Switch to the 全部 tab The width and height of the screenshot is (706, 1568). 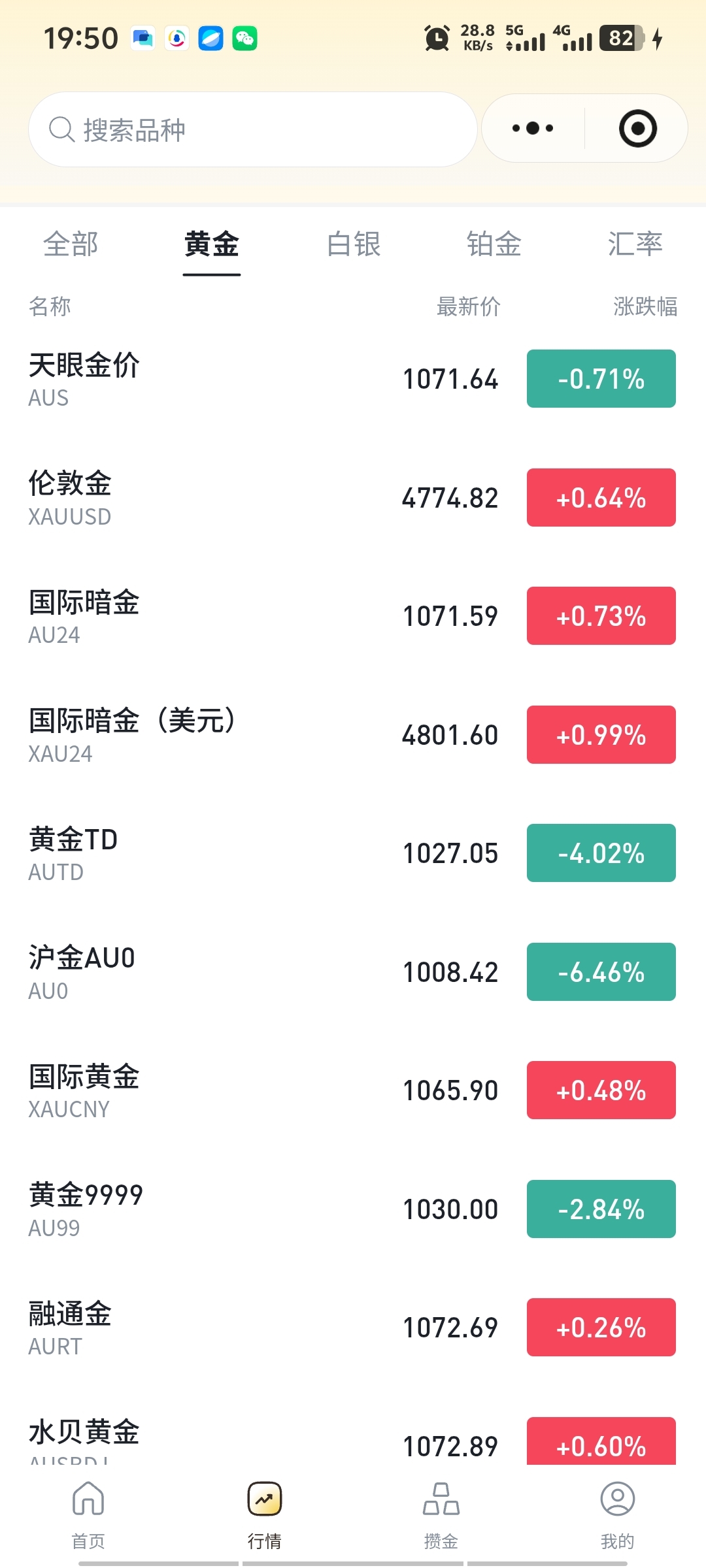pyautogui.click(x=71, y=244)
